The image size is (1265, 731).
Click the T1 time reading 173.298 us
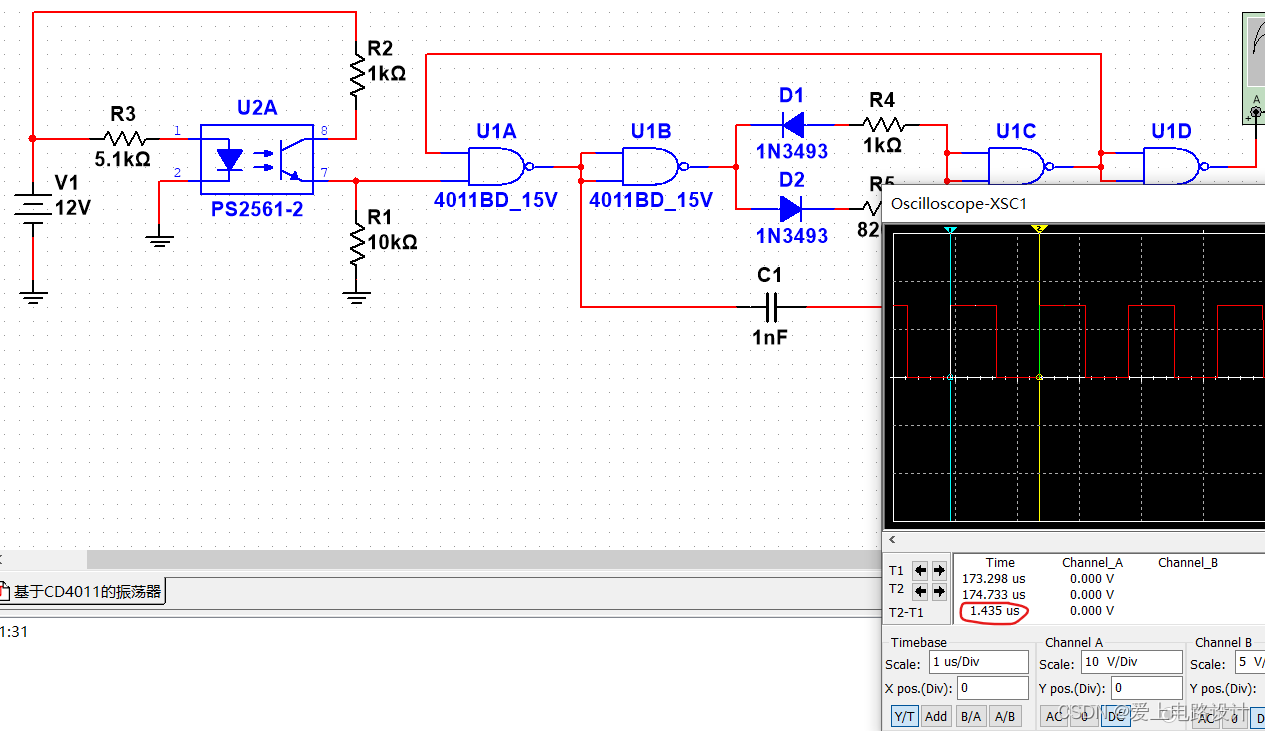pos(994,578)
